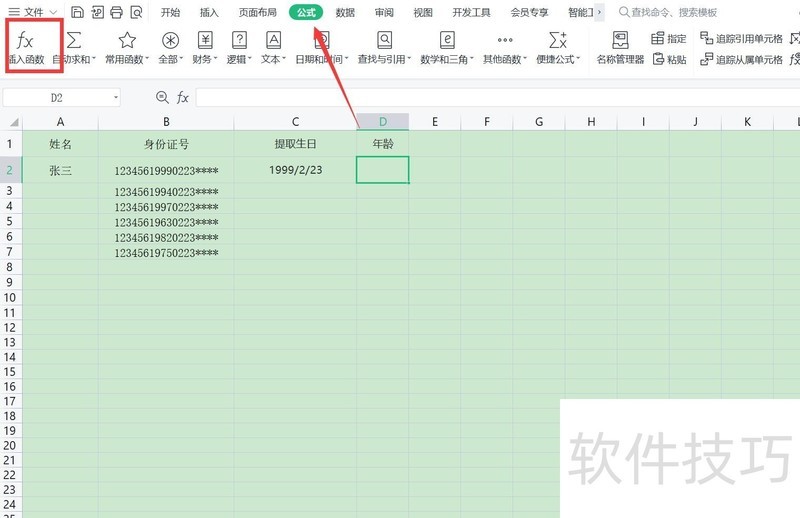800x518 pixels.
Task: Open the 文件 (File) menu
Action: click(33, 12)
